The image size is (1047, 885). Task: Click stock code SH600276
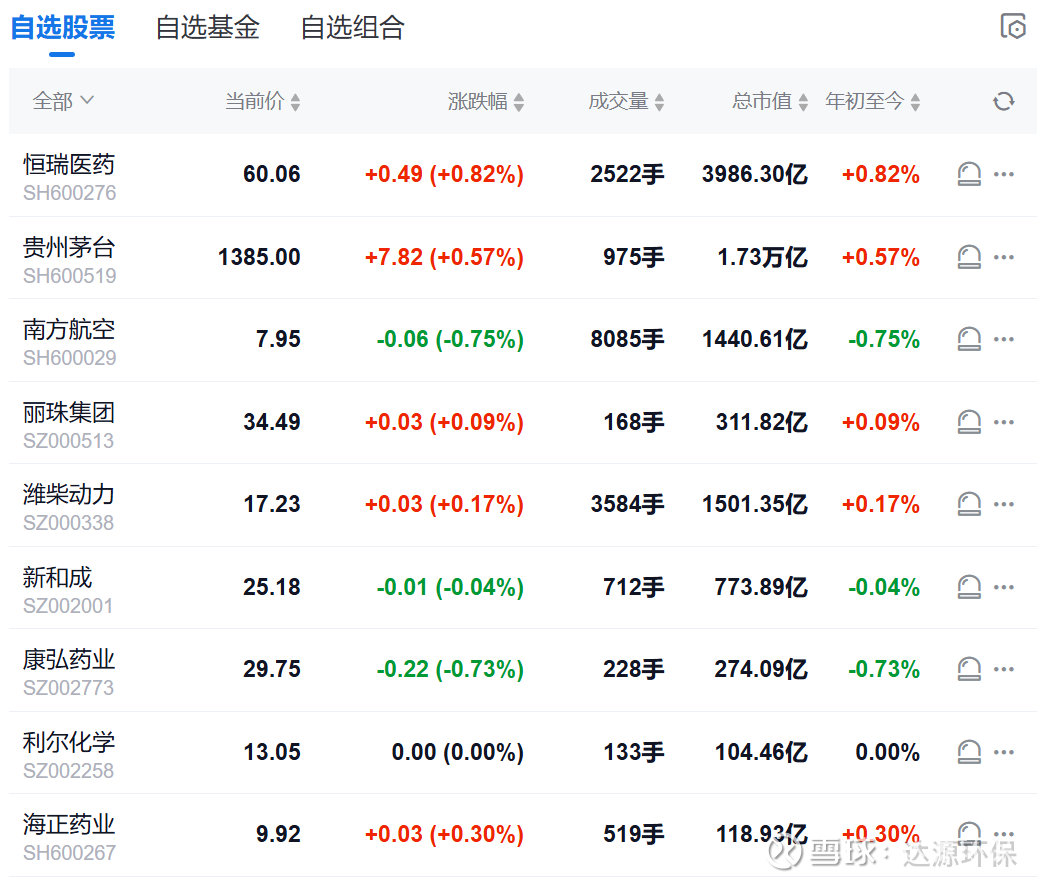click(x=69, y=193)
